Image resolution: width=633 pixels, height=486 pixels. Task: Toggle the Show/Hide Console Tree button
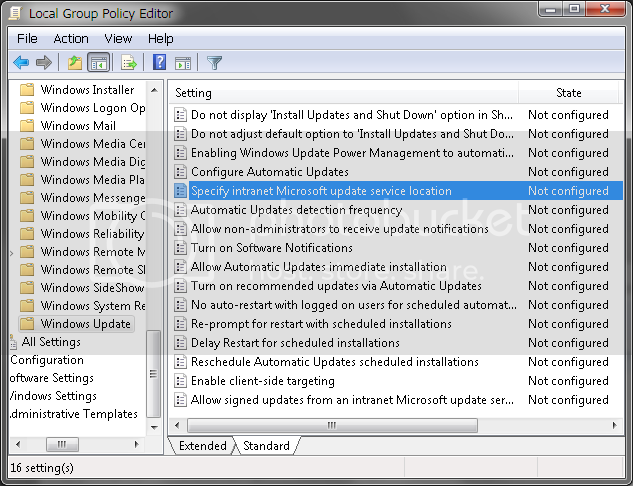pyautogui.click(x=98, y=63)
